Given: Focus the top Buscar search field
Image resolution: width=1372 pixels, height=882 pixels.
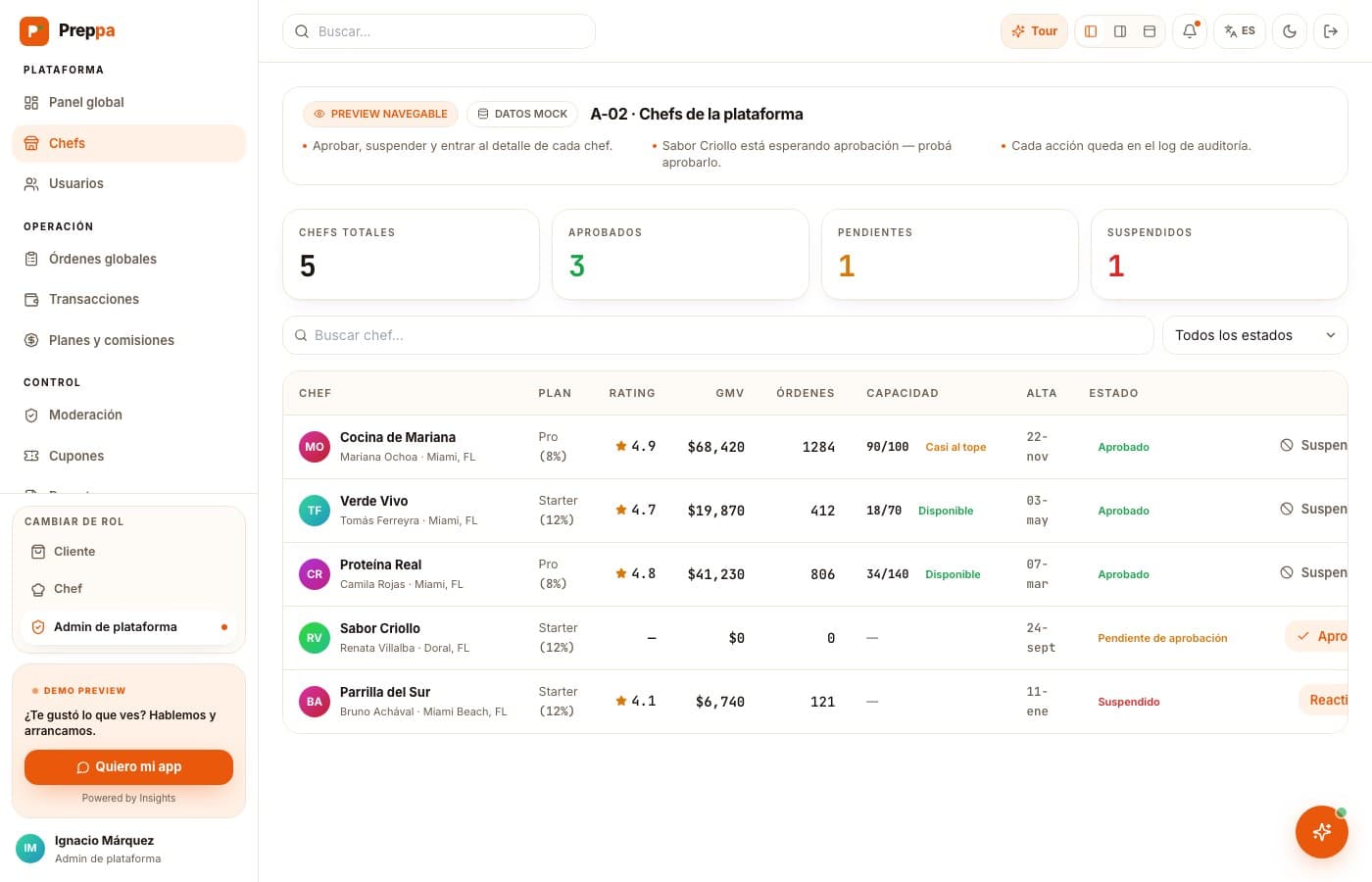Looking at the screenshot, I should point(439,31).
